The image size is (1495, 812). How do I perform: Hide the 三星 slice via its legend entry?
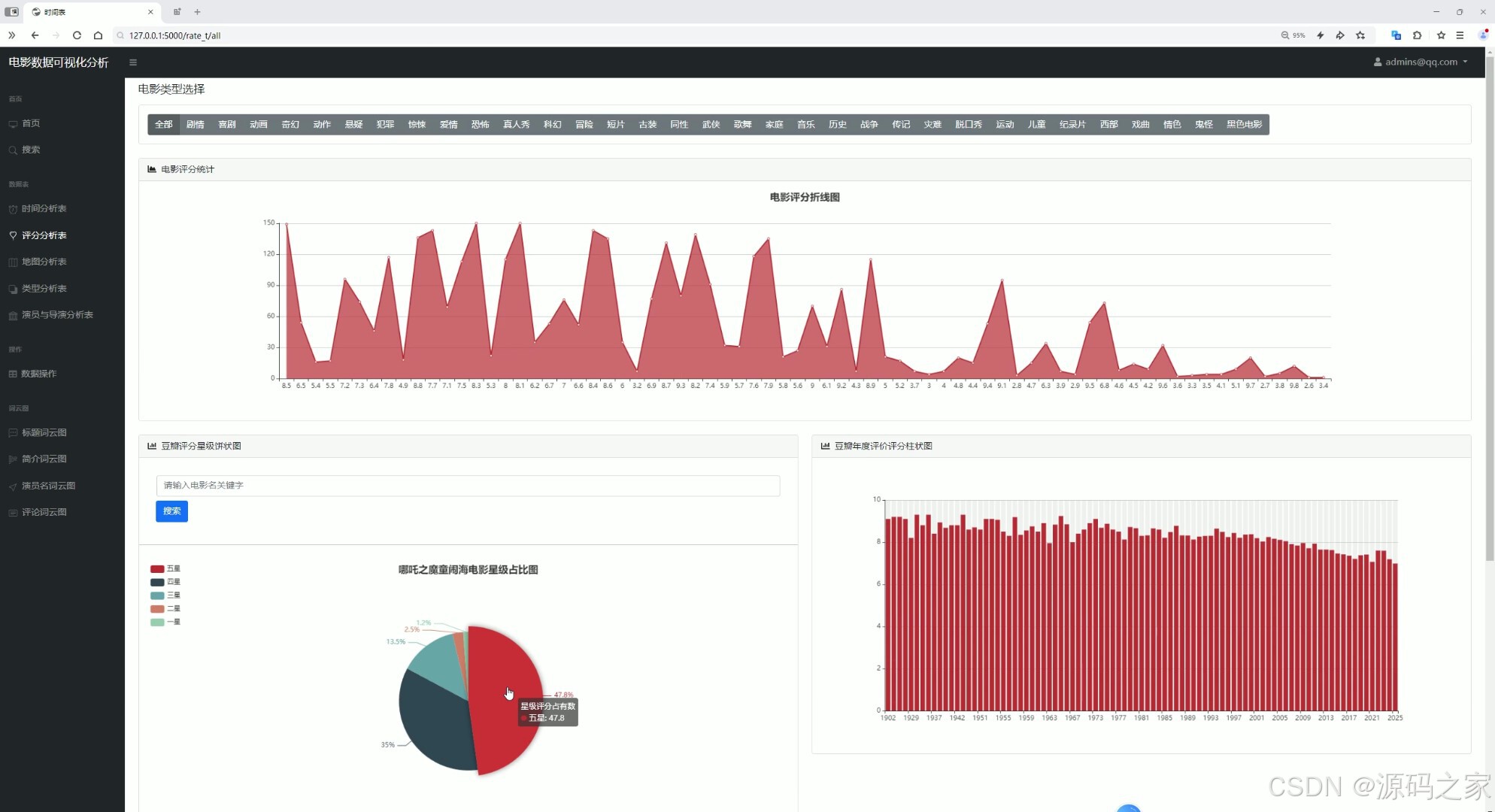tap(167, 595)
